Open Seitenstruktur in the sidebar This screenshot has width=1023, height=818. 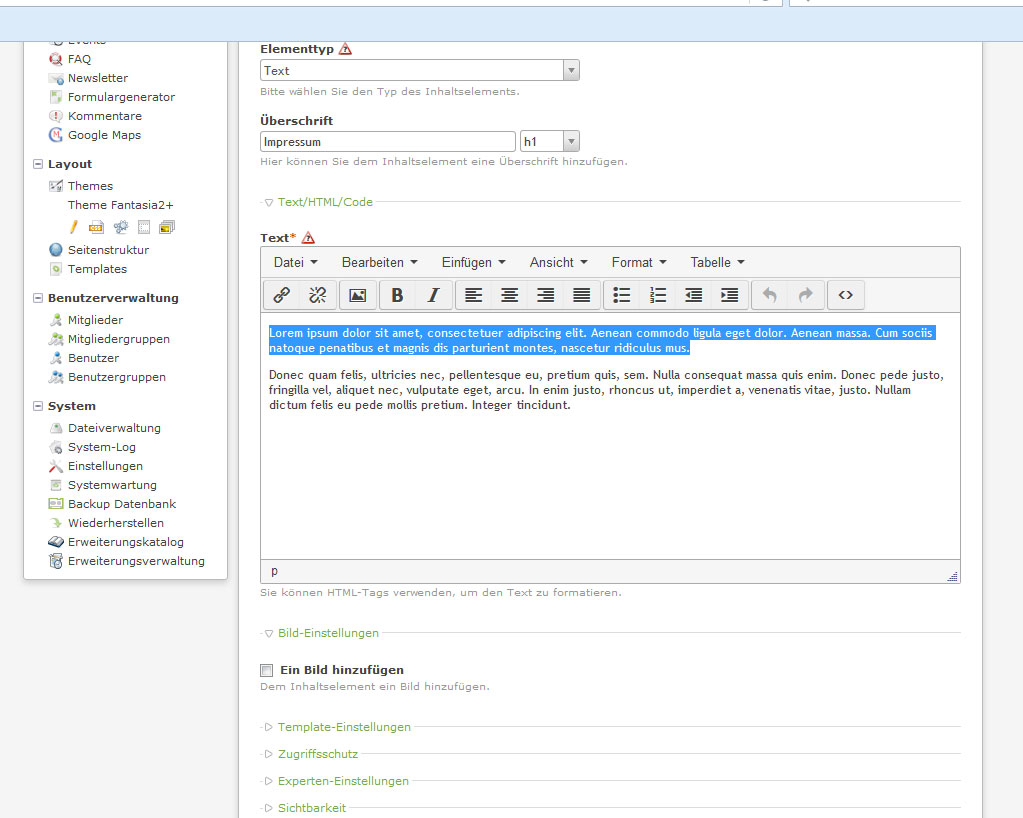tap(108, 250)
